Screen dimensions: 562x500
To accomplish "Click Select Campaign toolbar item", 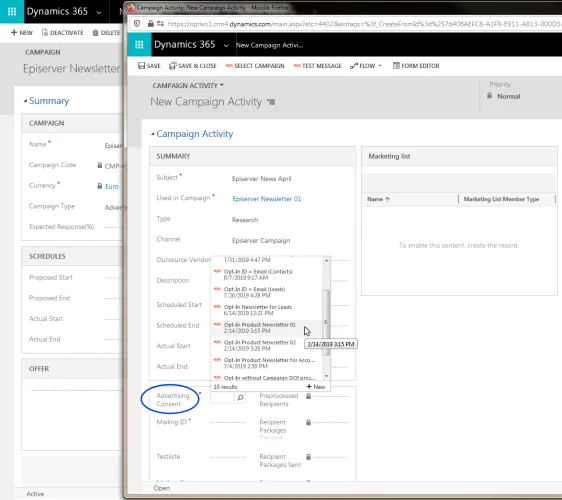I will click(255, 66).
